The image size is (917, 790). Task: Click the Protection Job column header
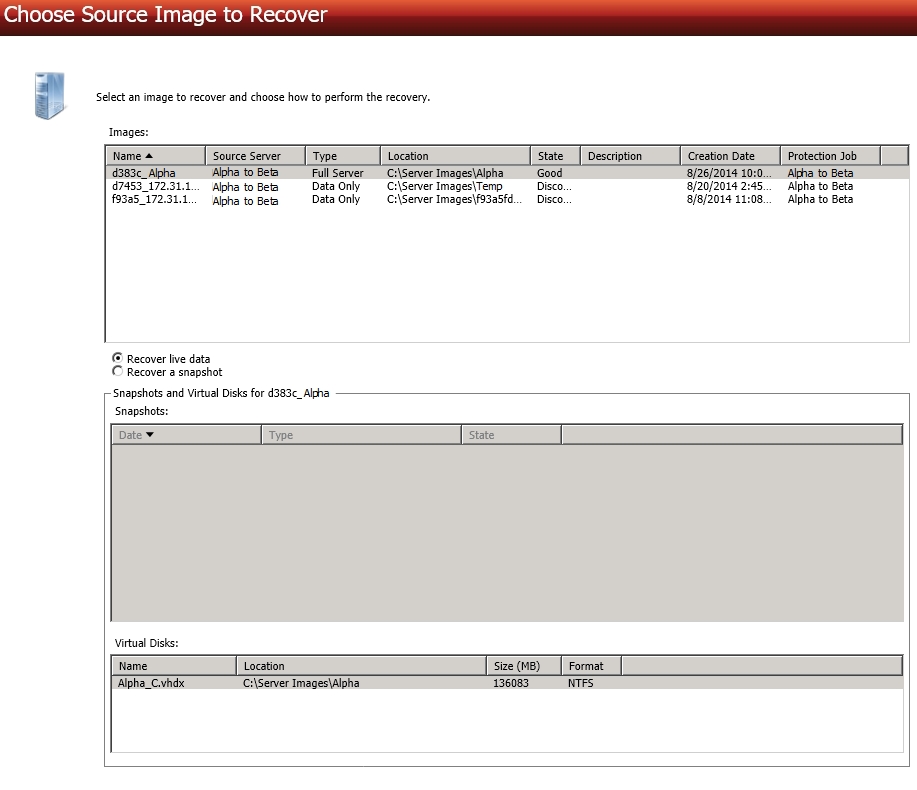pyautogui.click(x=829, y=156)
